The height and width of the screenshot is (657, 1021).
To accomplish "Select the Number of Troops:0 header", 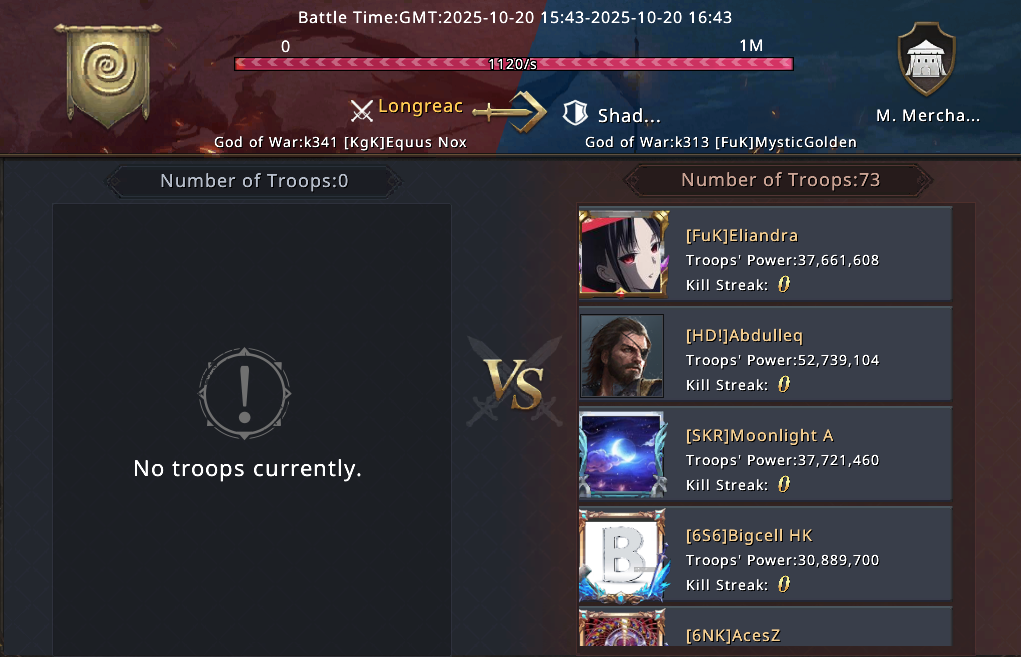I will click(254, 181).
